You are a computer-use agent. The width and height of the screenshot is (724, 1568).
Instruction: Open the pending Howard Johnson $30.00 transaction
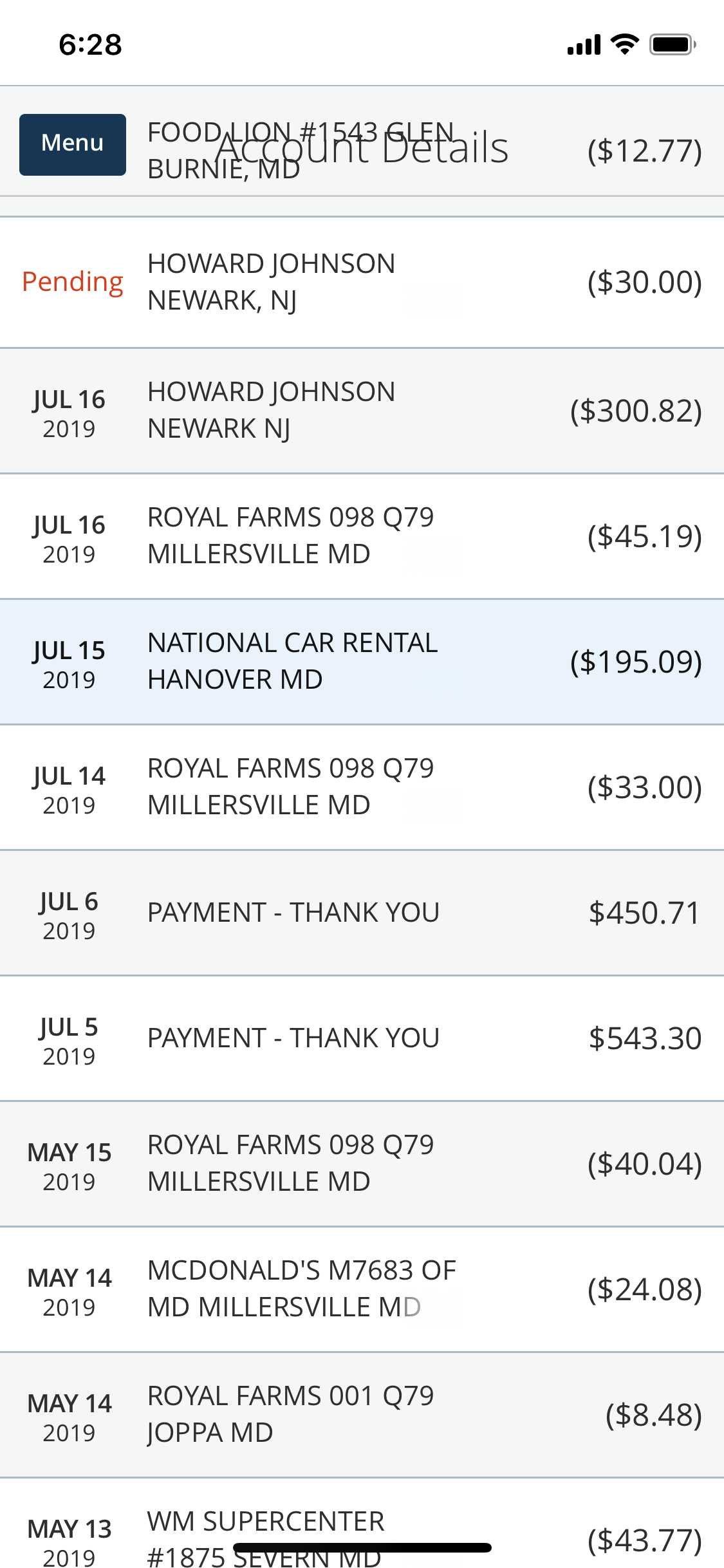362,283
